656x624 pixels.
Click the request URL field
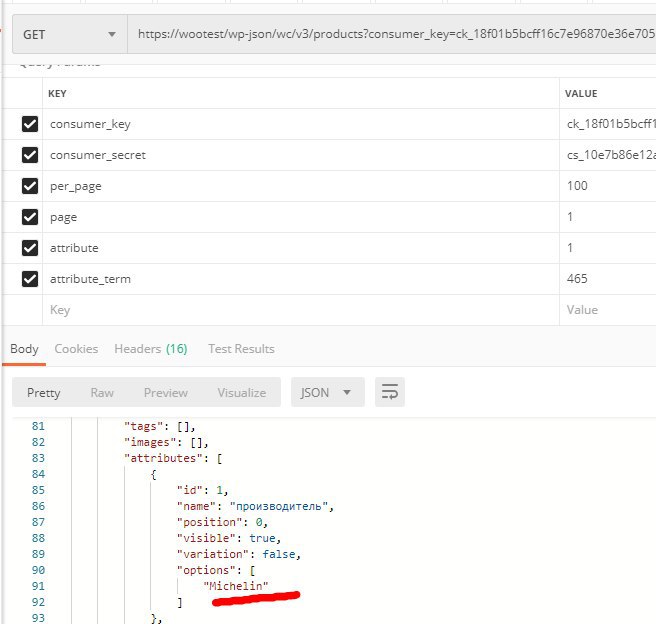[x=390, y=34]
